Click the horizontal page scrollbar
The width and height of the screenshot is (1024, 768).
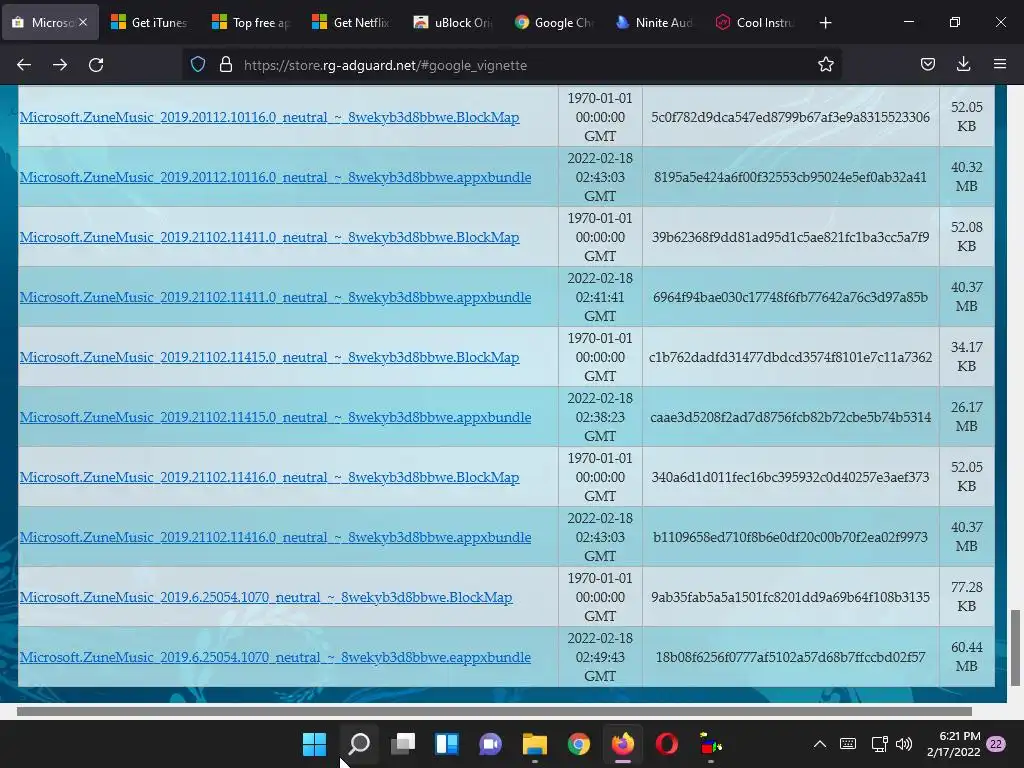(x=494, y=711)
